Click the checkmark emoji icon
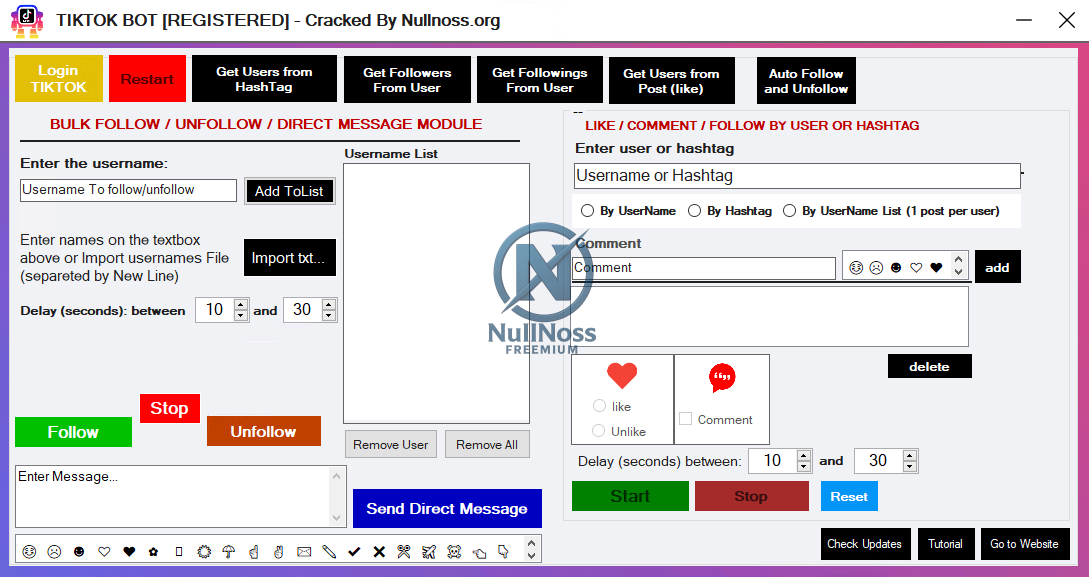1089x577 pixels. (x=354, y=550)
